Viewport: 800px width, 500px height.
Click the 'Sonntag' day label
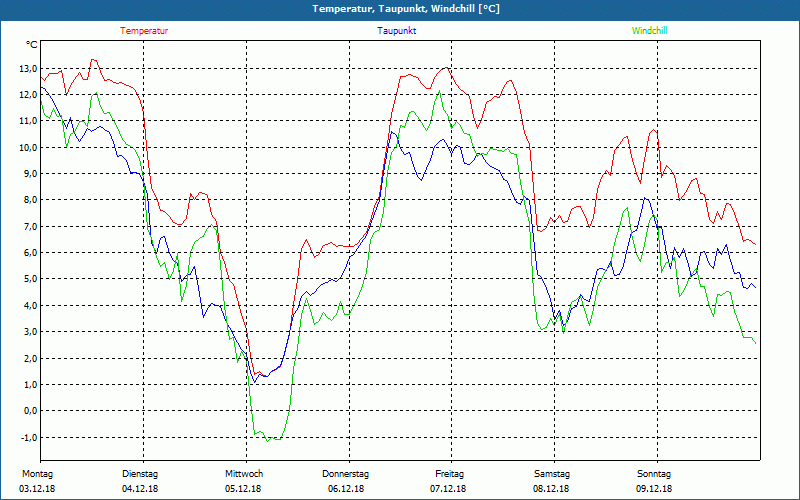tap(654, 474)
